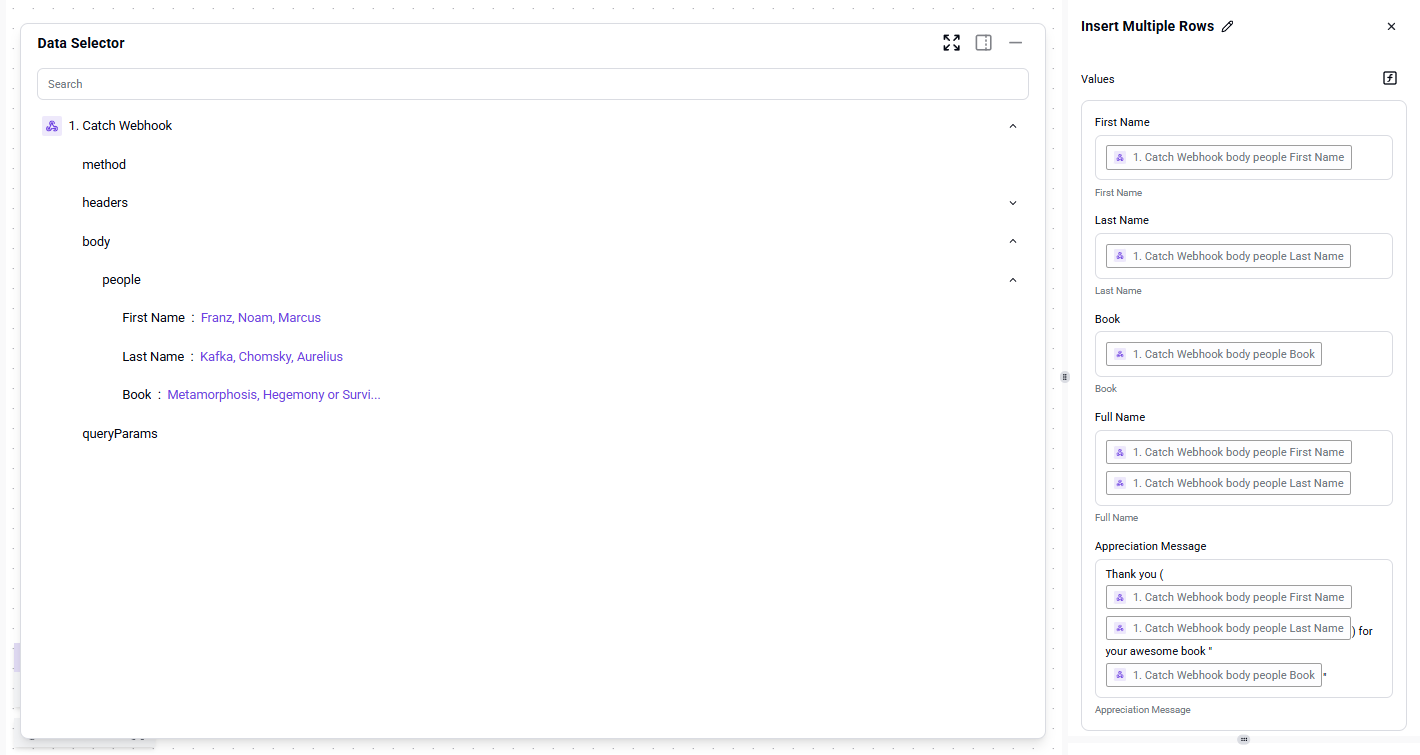Image resolution: width=1420 pixels, height=755 pixels.
Task: Click the First Name chip in First Name field
Action: coord(1229,157)
